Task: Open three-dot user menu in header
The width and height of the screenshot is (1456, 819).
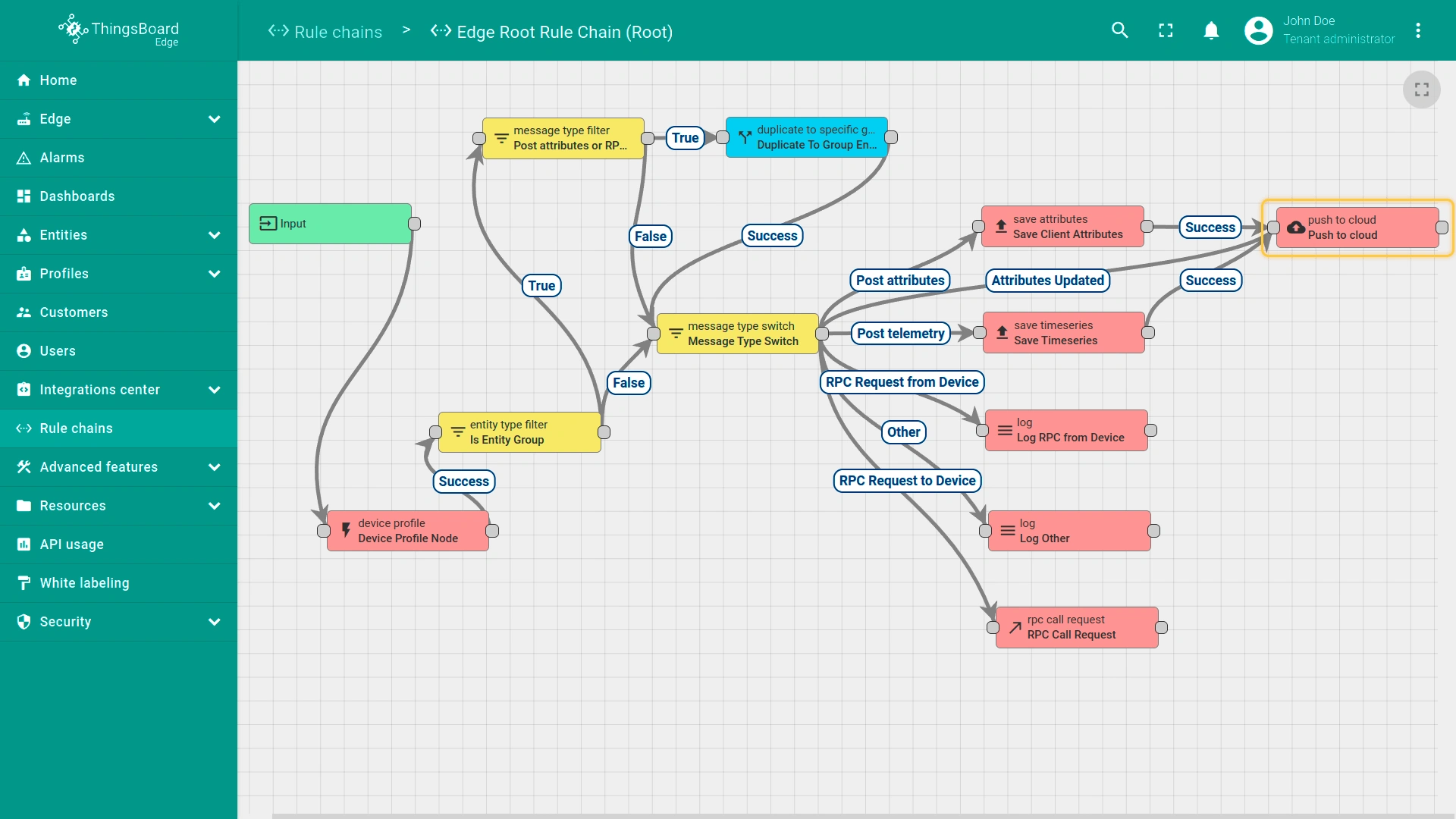Action: 1418,30
